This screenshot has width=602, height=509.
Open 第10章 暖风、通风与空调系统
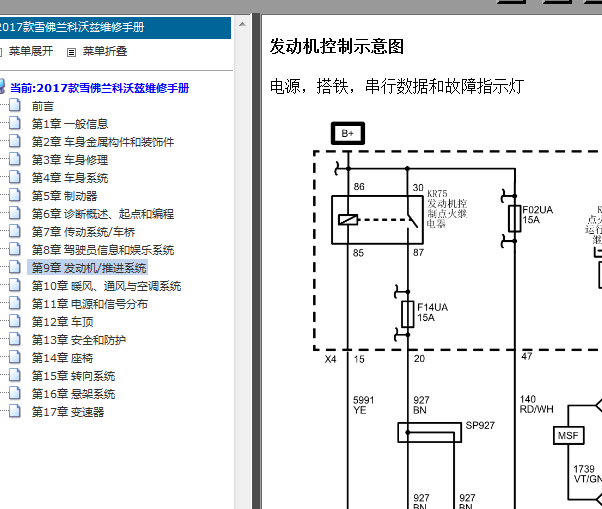point(106,286)
